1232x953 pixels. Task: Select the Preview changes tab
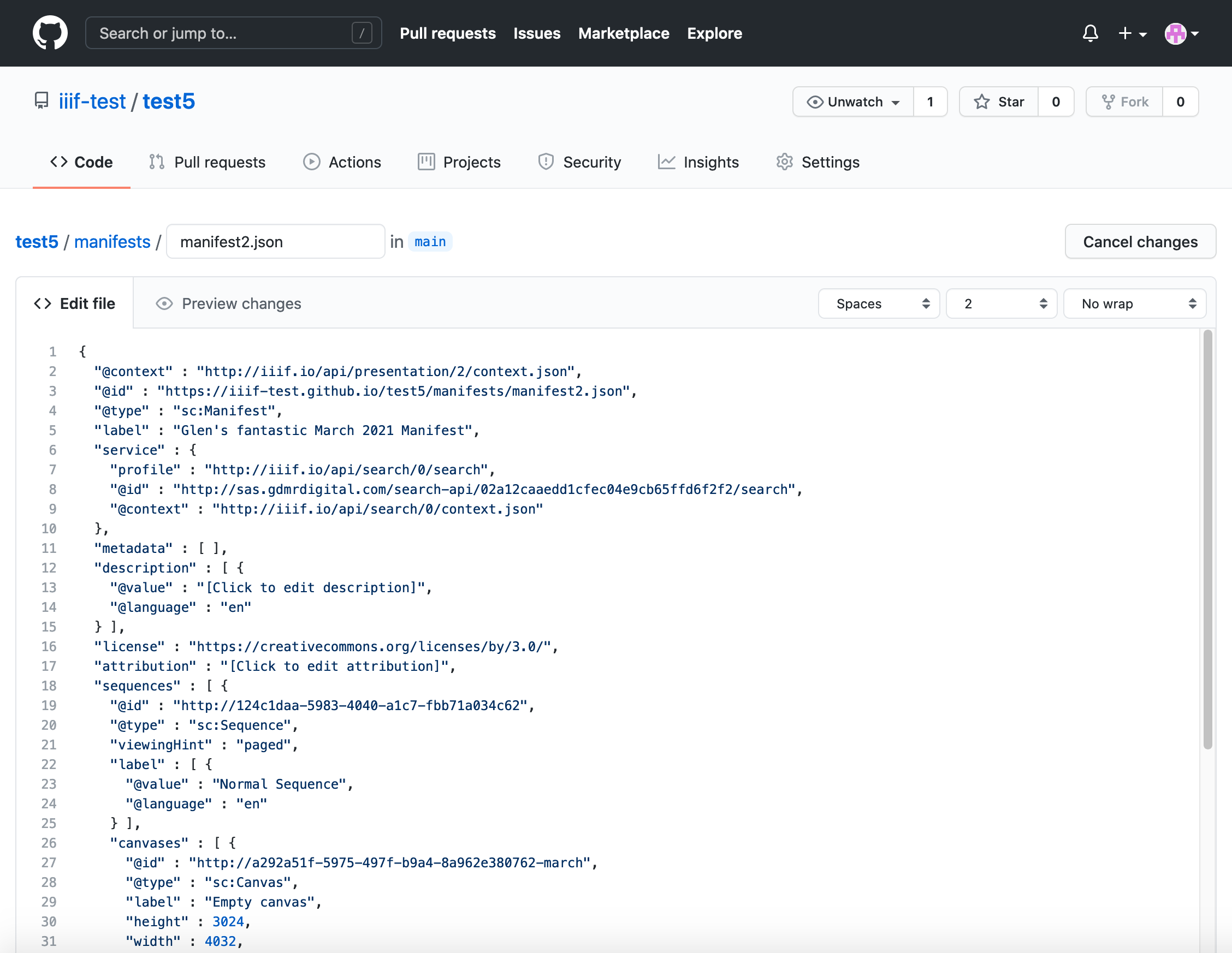pos(228,303)
